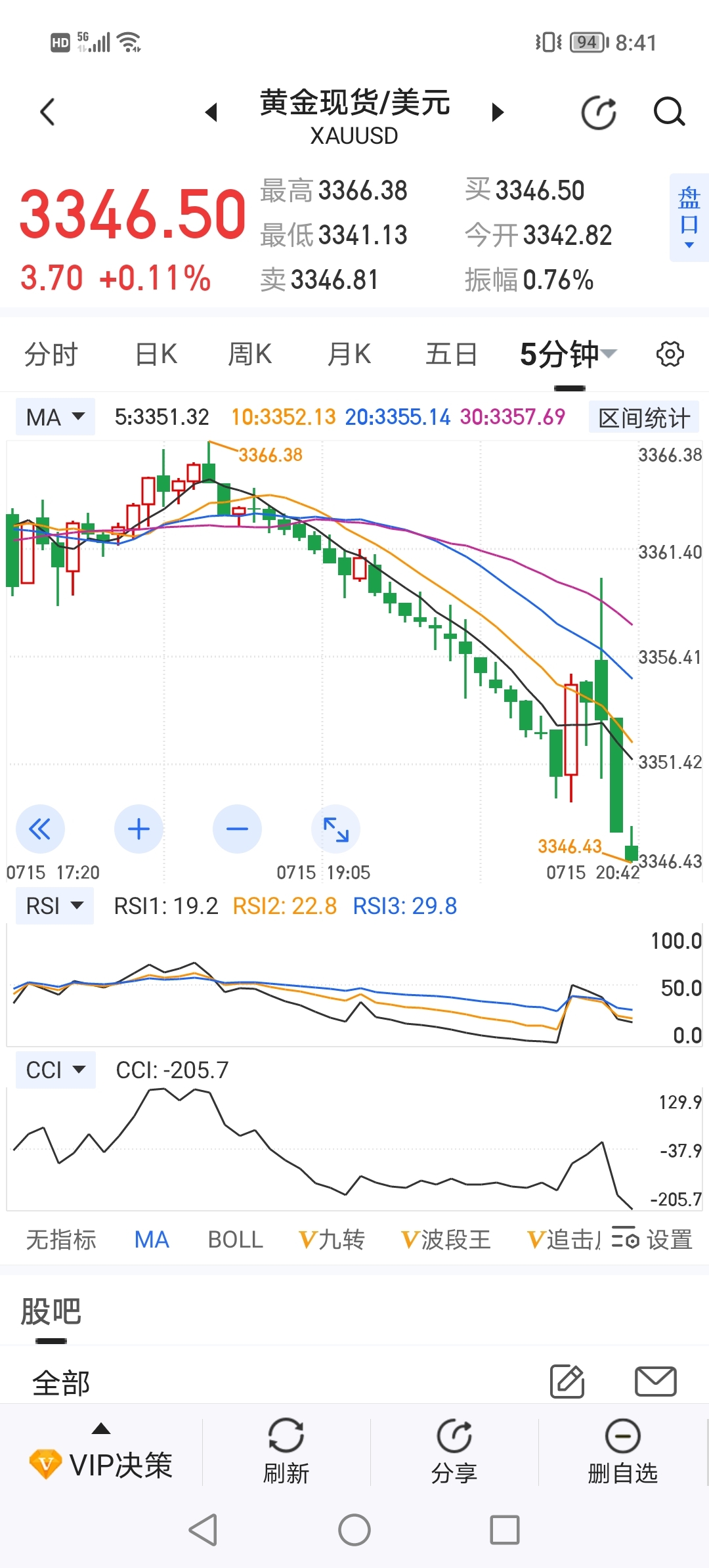The image size is (709, 1568).
Task: Tap the 3346.43 low marker on chart
Action: point(570,846)
